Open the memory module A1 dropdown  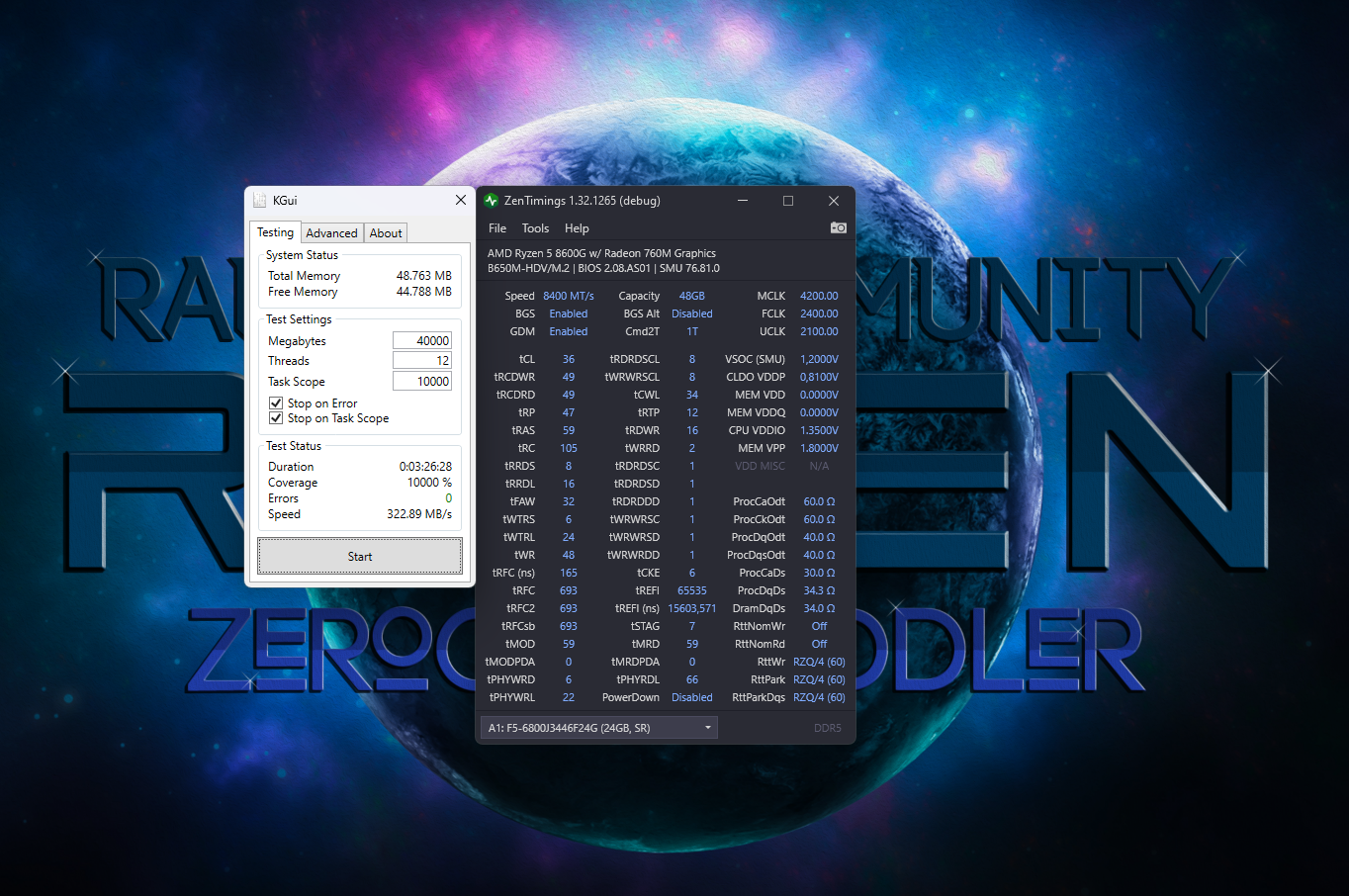click(x=599, y=728)
